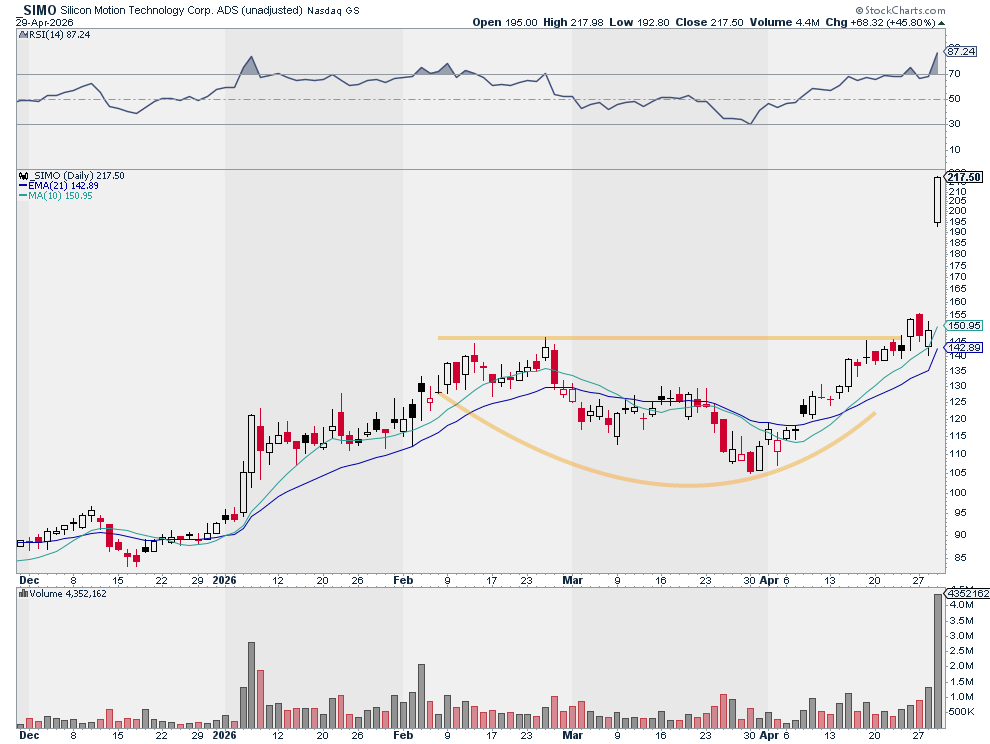
Task: Click the line icon before the RSI(14) label
Action: pos(23,35)
